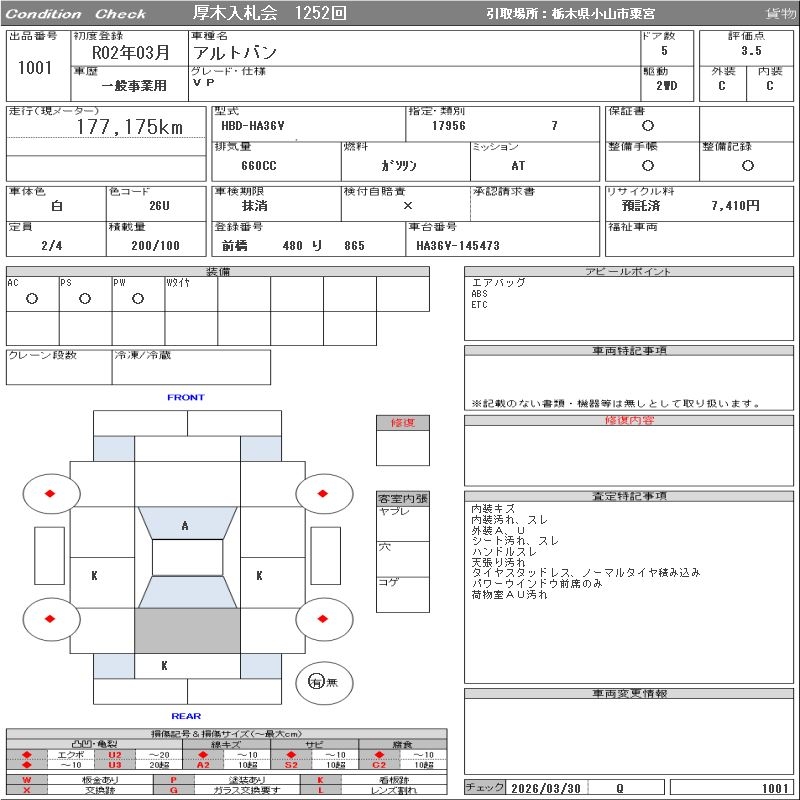Click the アピールポイント section header
800x800 pixels.
tap(629, 272)
